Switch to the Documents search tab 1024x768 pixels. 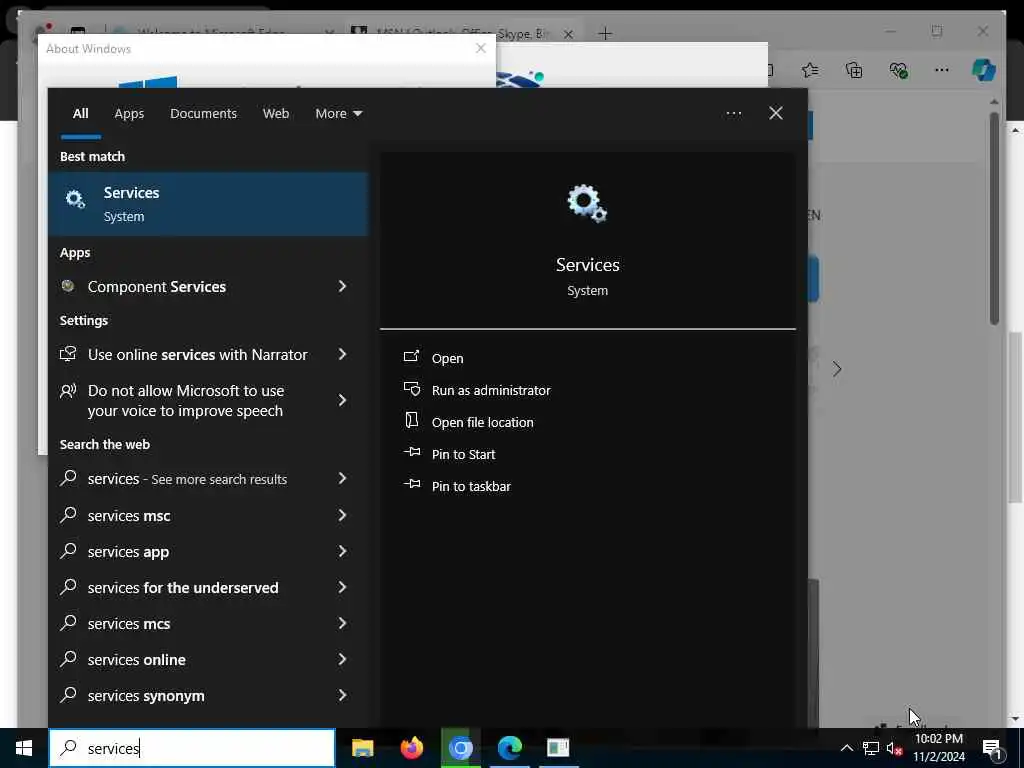pos(203,114)
